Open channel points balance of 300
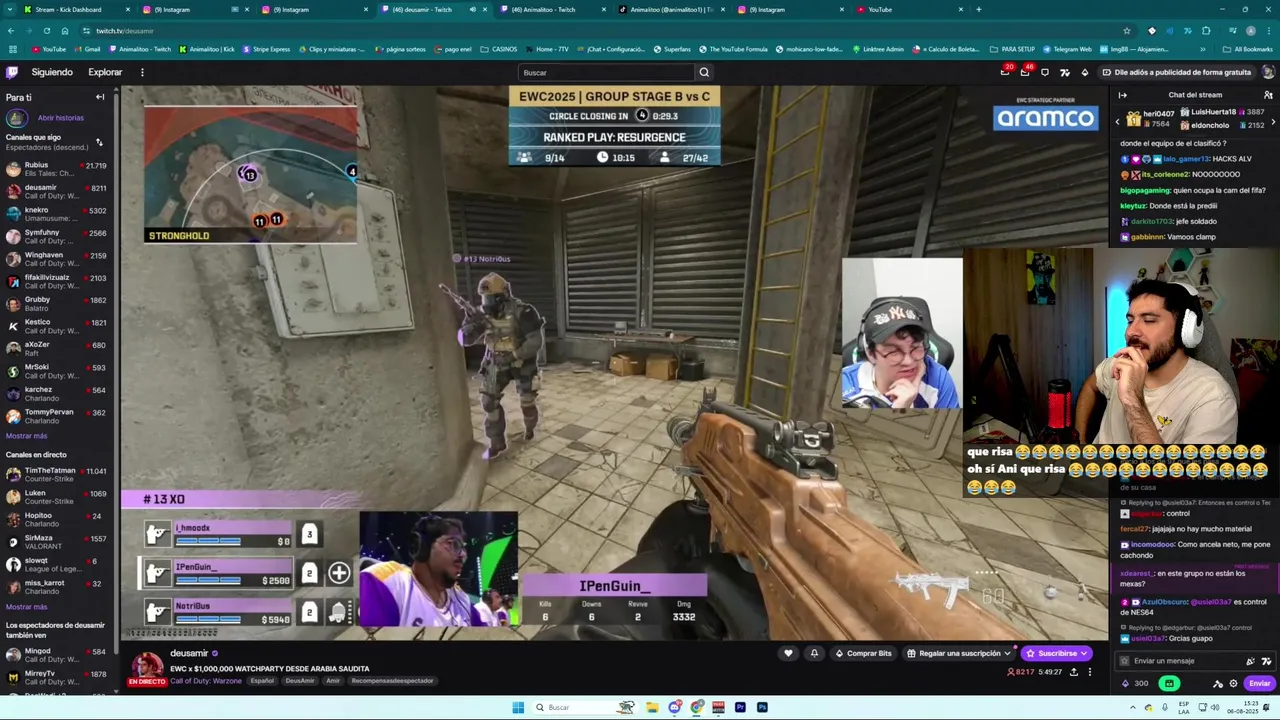Viewport: 1280px width, 720px height. (x=1135, y=684)
